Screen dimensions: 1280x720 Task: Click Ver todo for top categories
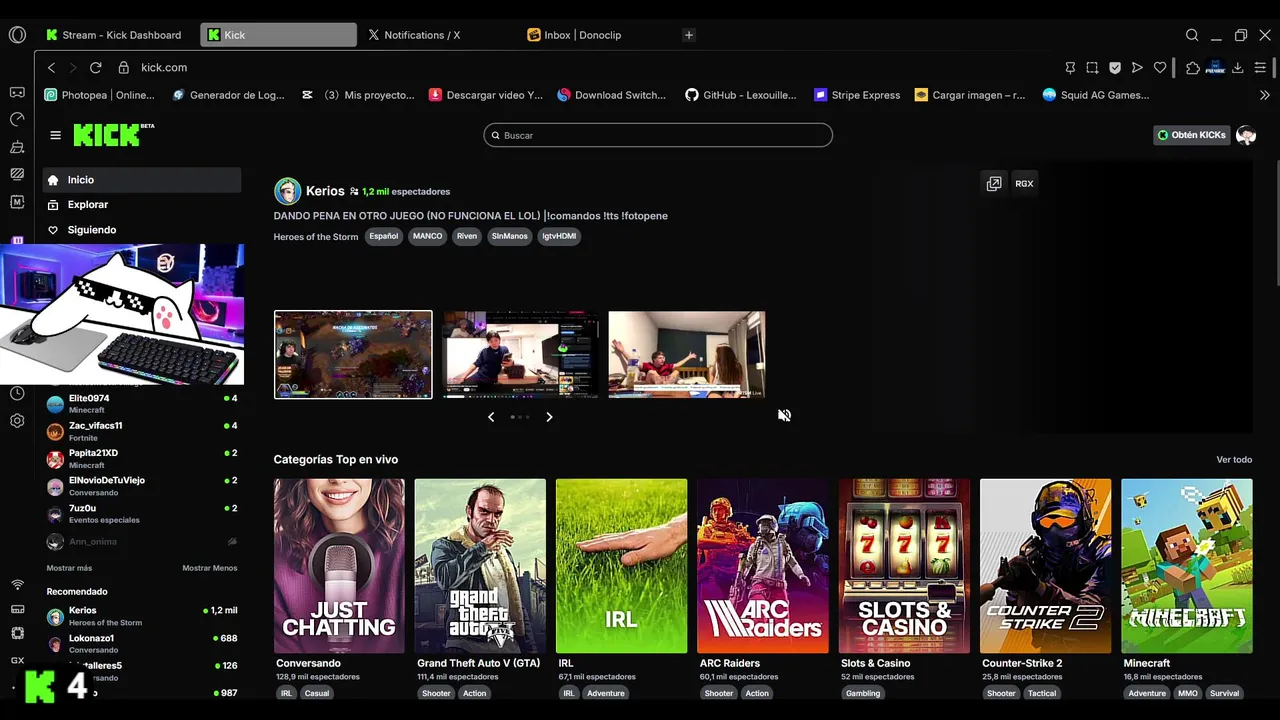click(1234, 460)
